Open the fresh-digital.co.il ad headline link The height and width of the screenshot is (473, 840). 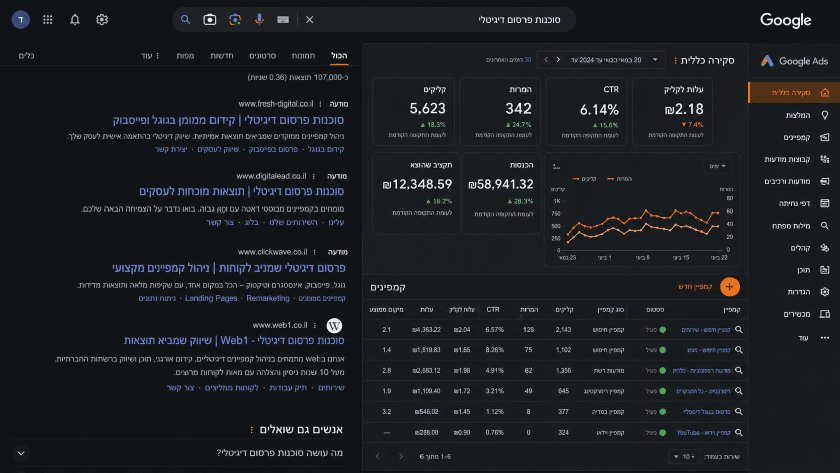[228, 119]
